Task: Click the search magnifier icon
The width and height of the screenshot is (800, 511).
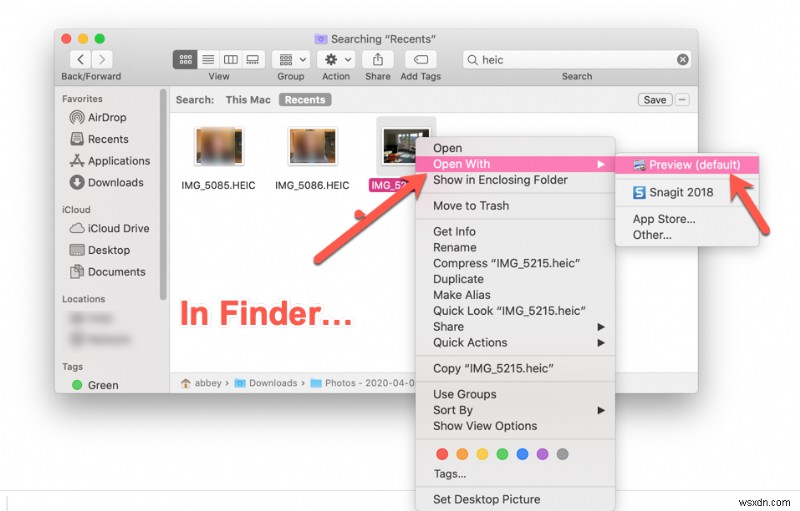Action: tap(472, 60)
